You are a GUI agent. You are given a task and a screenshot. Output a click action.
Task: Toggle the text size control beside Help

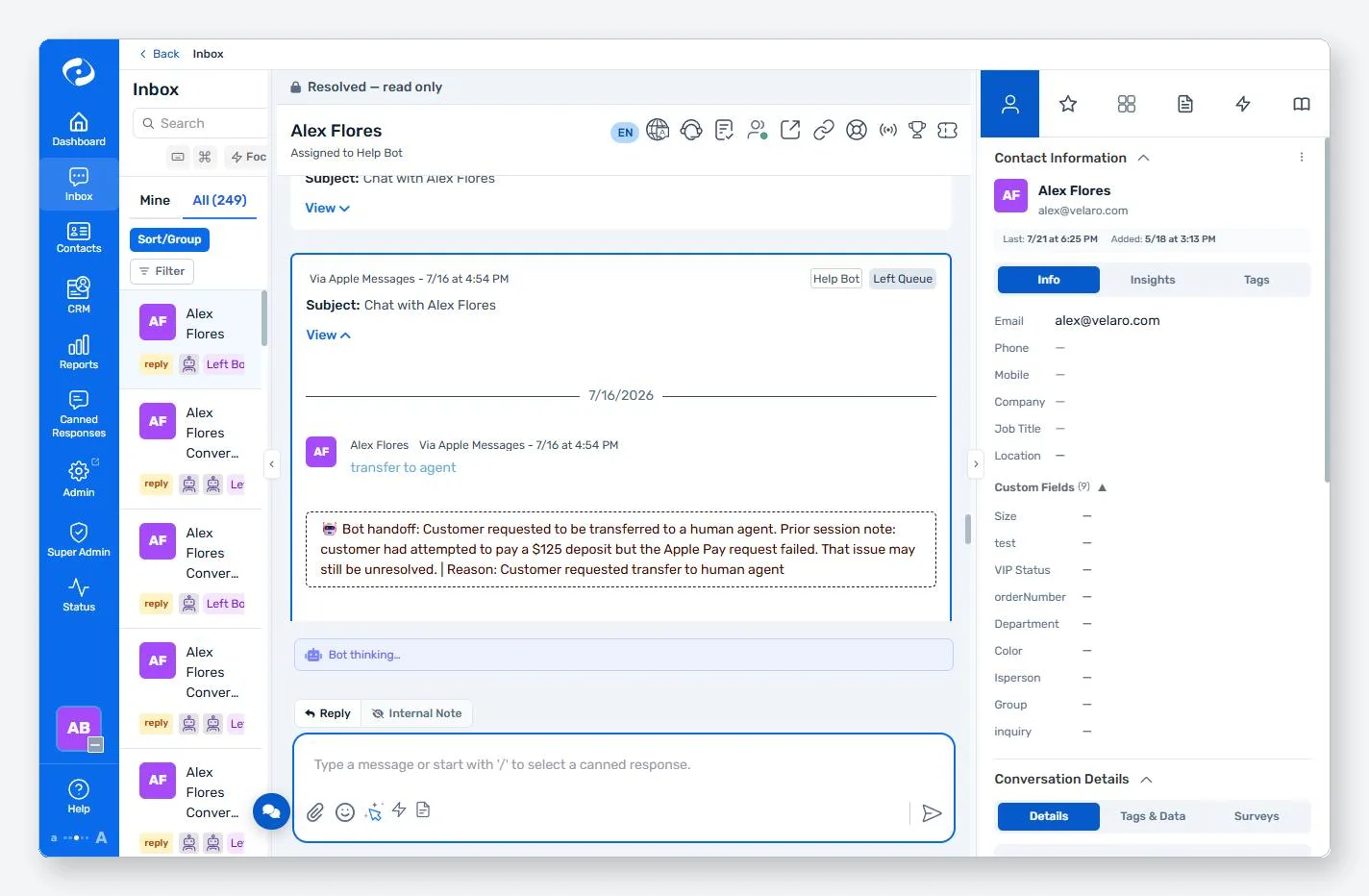click(x=78, y=838)
